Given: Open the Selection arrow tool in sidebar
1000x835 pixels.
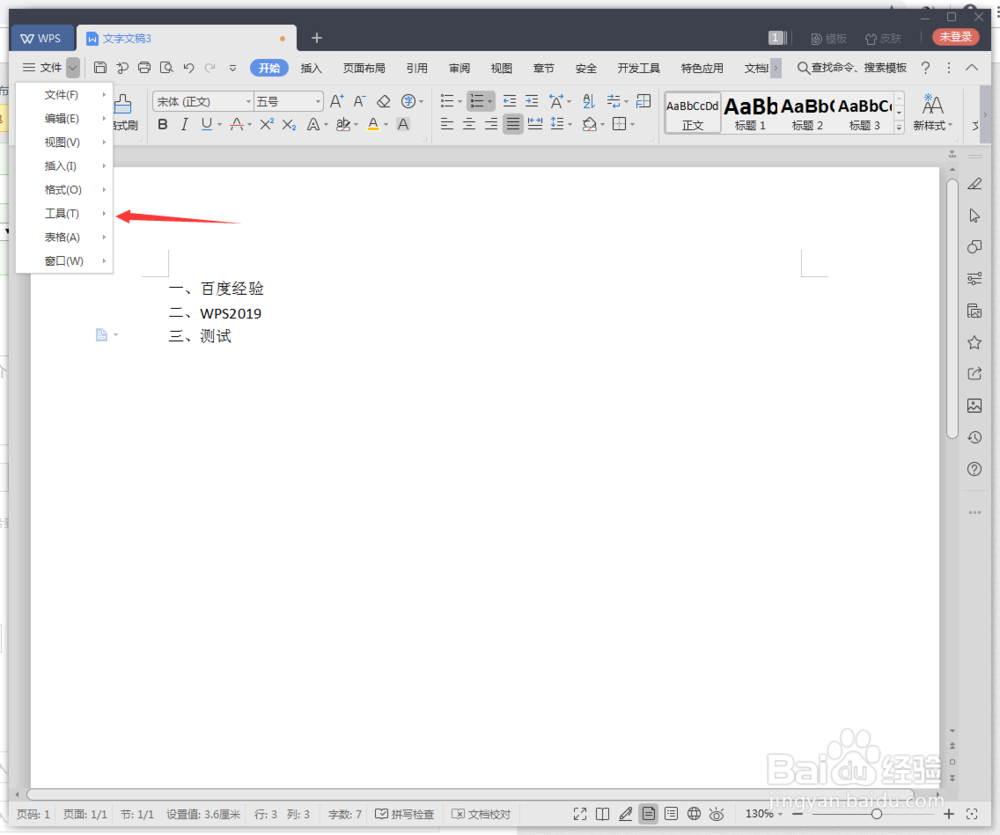Looking at the screenshot, I should [x=974, y=216].
